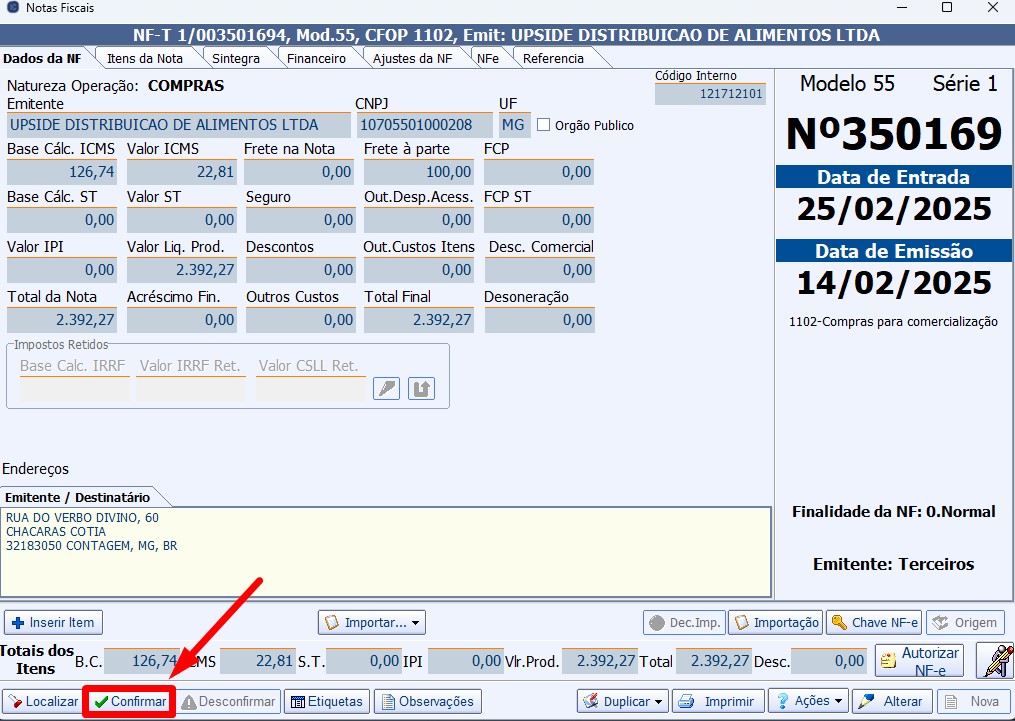Click Inserir Item plus button
Screen dimensions: 1015x721
(x=53, y=622)
